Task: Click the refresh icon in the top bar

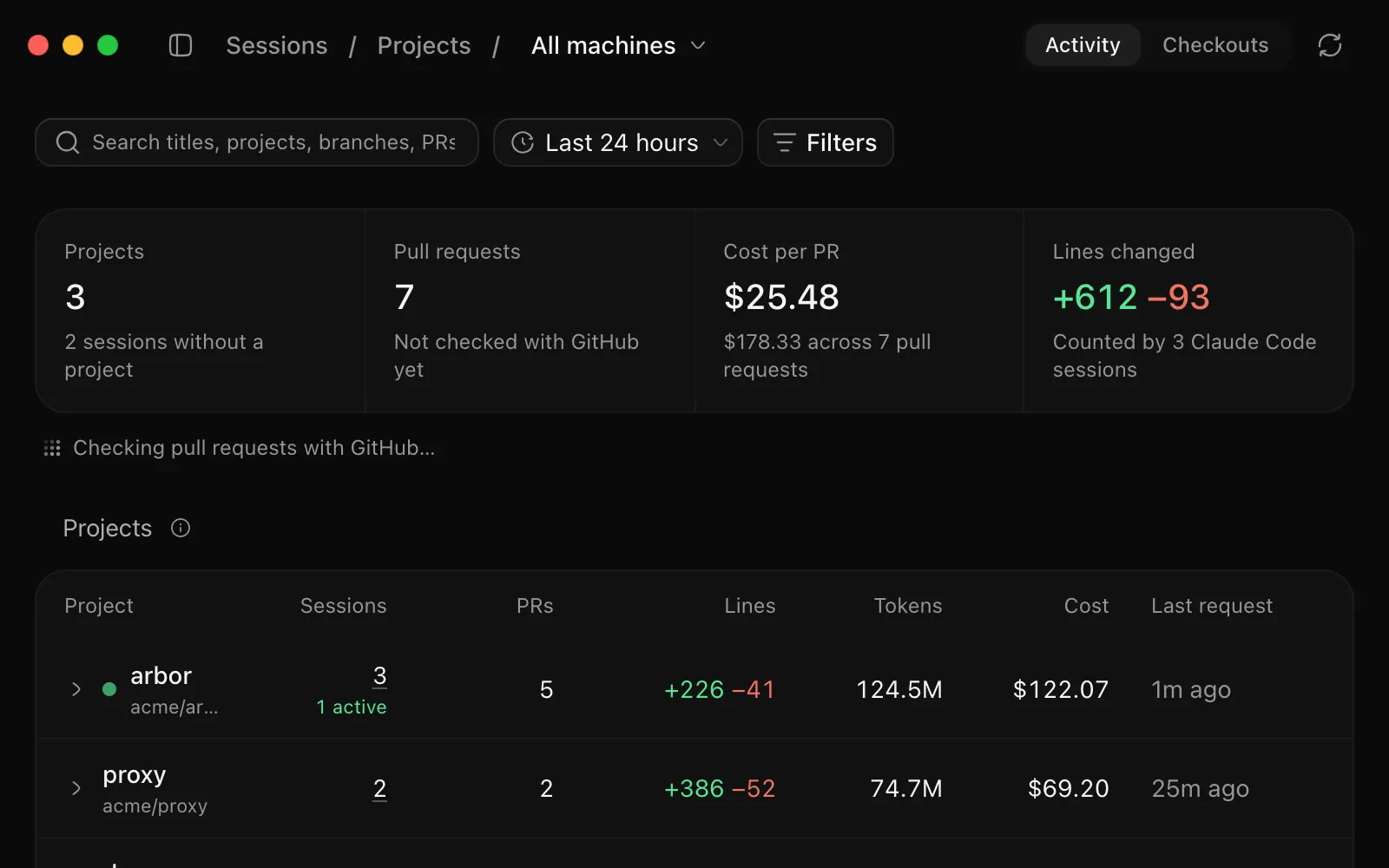Action: coord(1330,45)
